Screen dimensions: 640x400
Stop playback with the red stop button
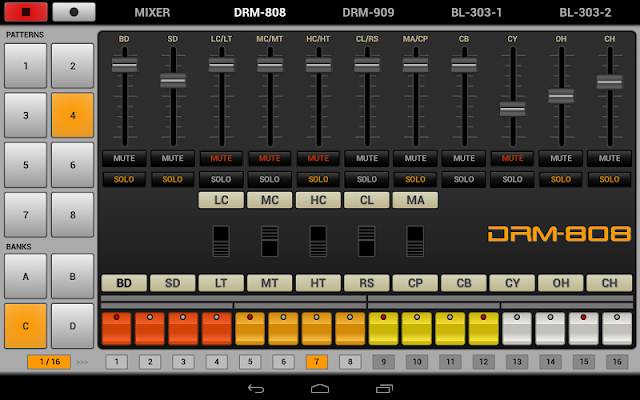[x=26, y=12]
